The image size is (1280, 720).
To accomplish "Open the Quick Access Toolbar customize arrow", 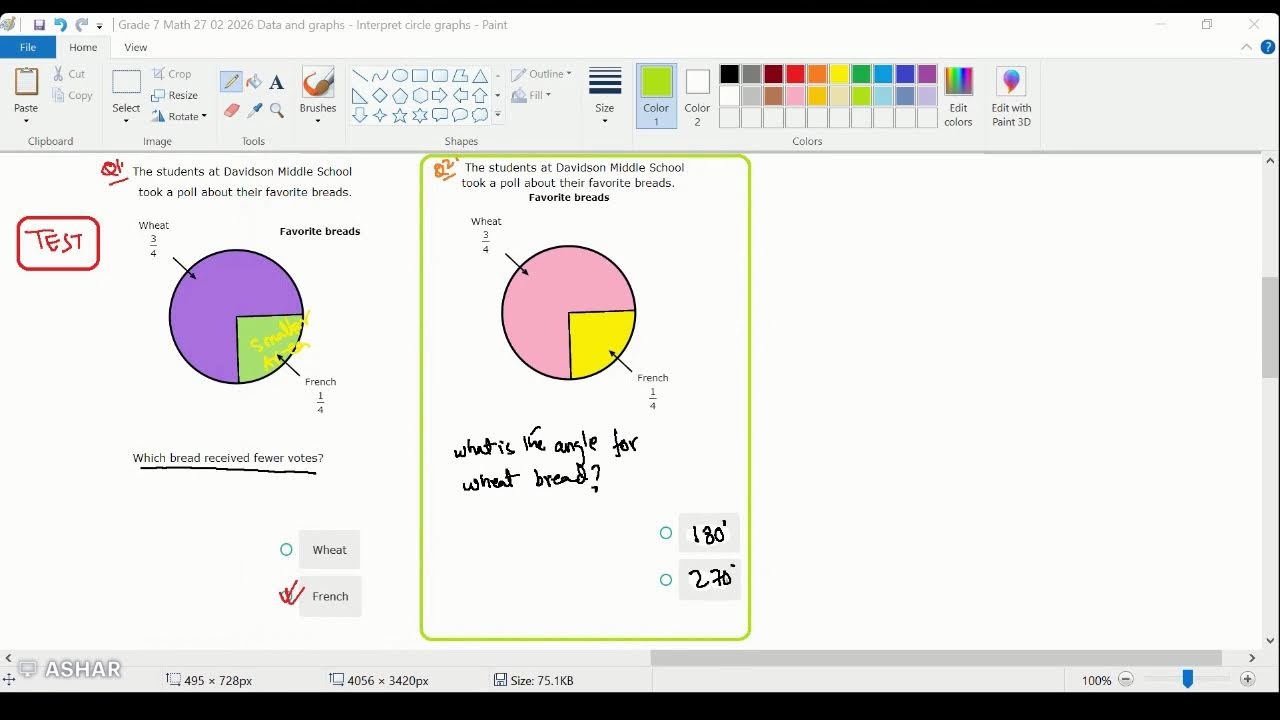I will (x=99, y=25).
